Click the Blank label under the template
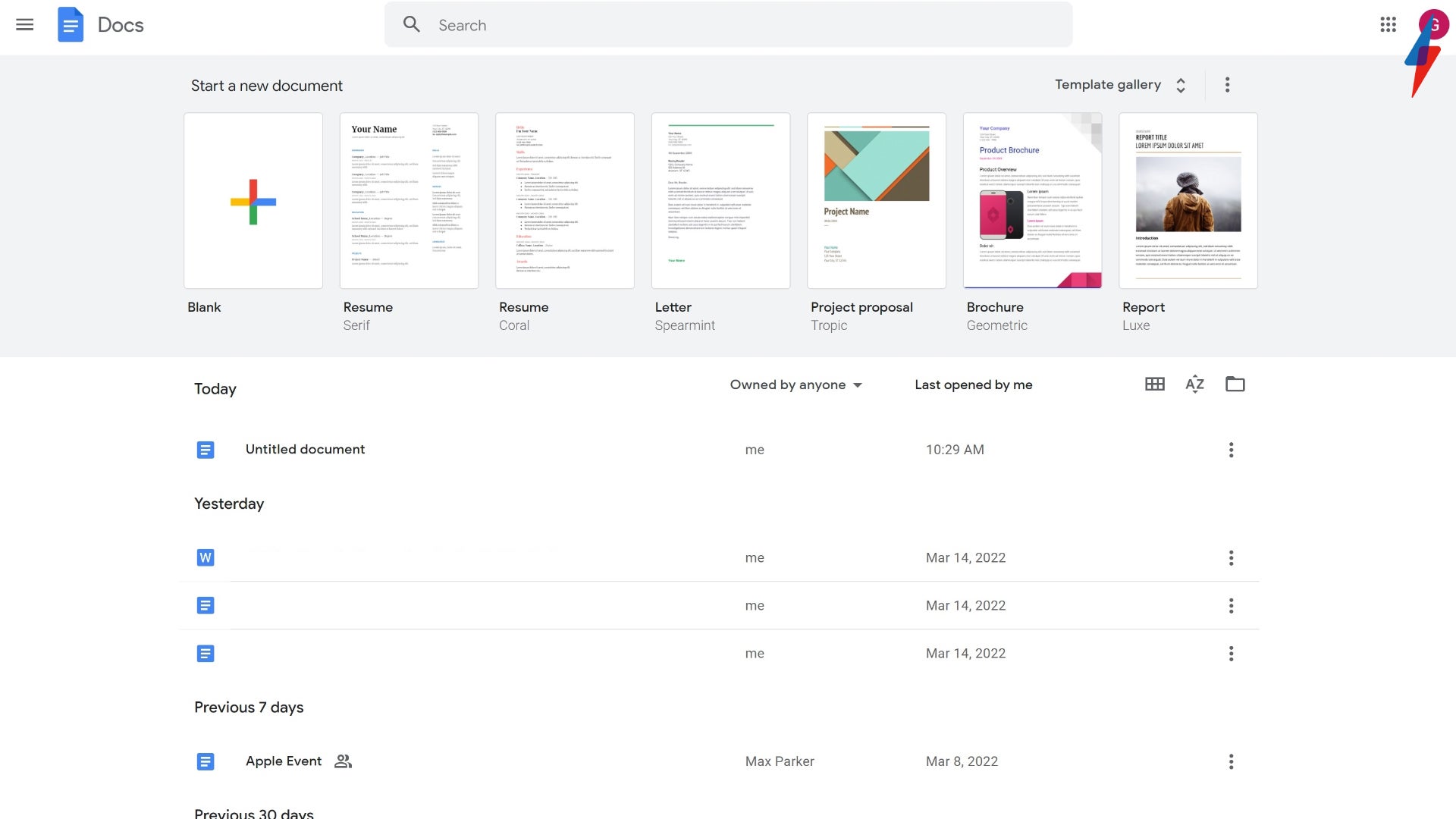The height and width of the screenshot is (819, 1456). point(204,307)
